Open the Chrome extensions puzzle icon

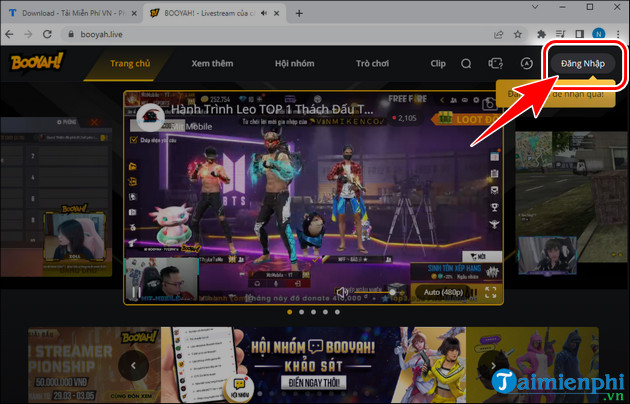click(x=541, y=35)
